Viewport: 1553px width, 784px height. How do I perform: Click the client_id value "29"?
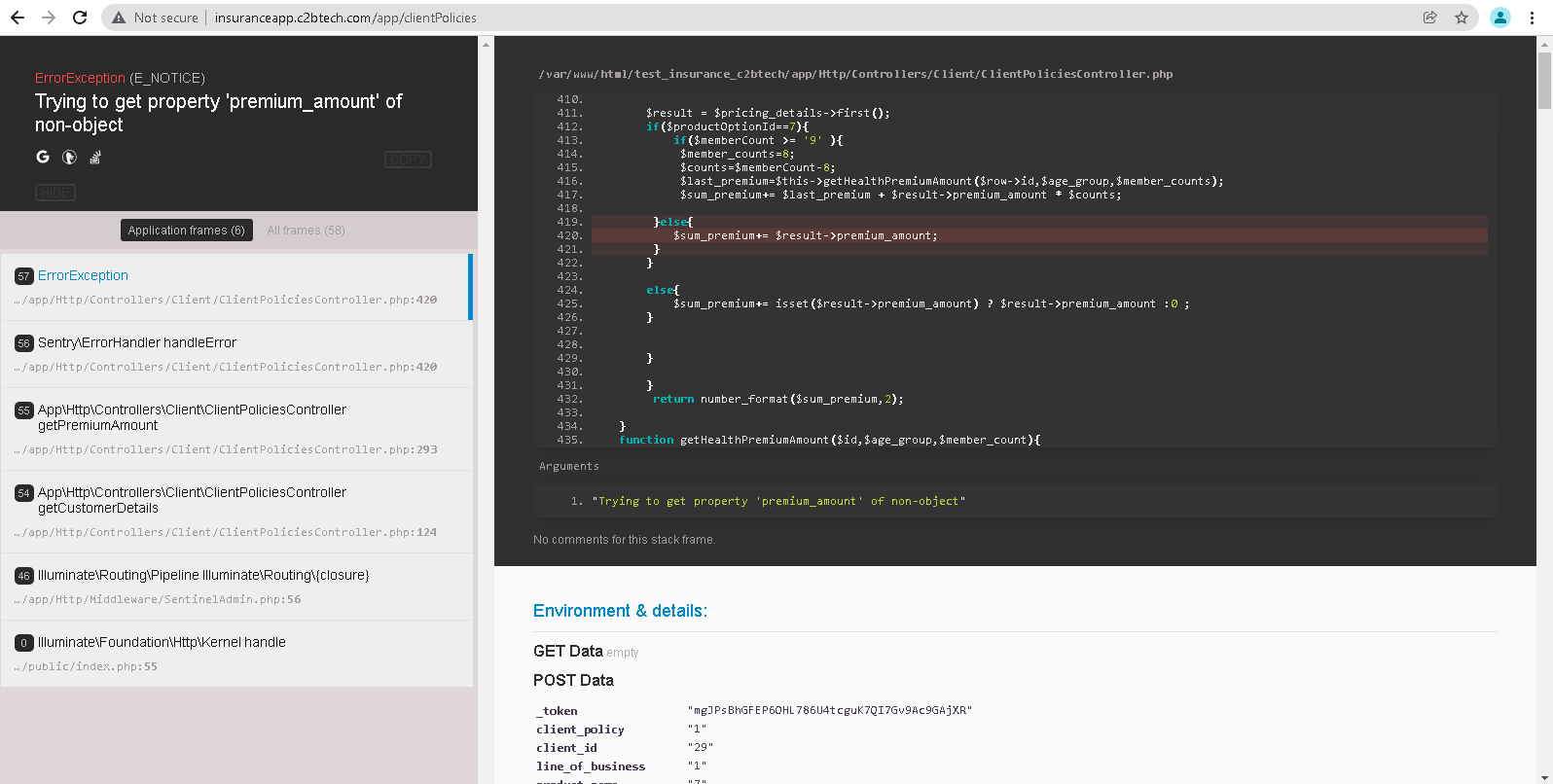[x=701, y=747]
